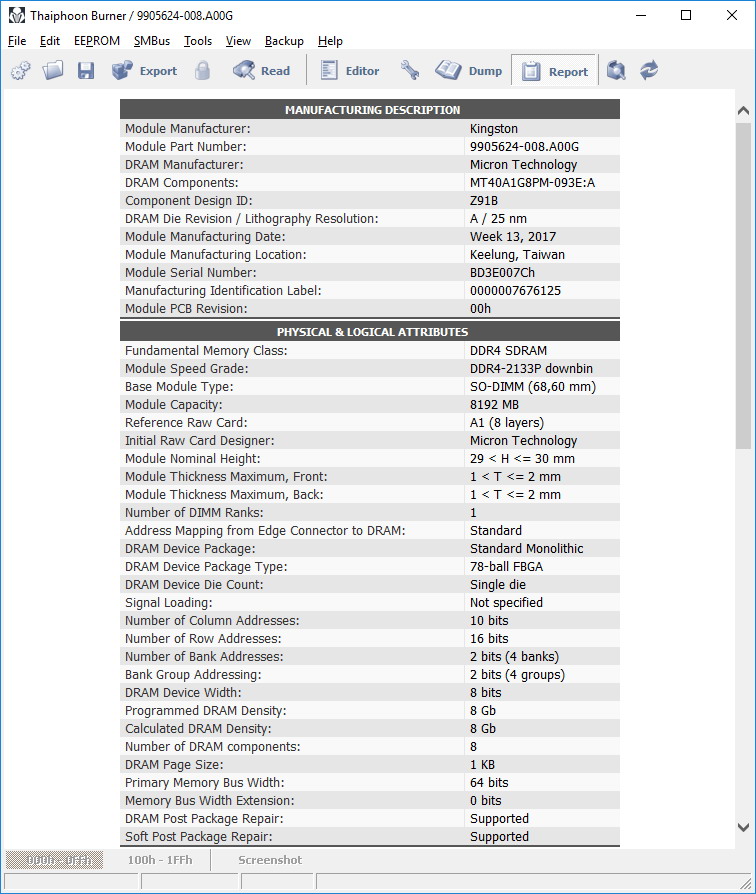Open the Edit menu

click(50, 41)
